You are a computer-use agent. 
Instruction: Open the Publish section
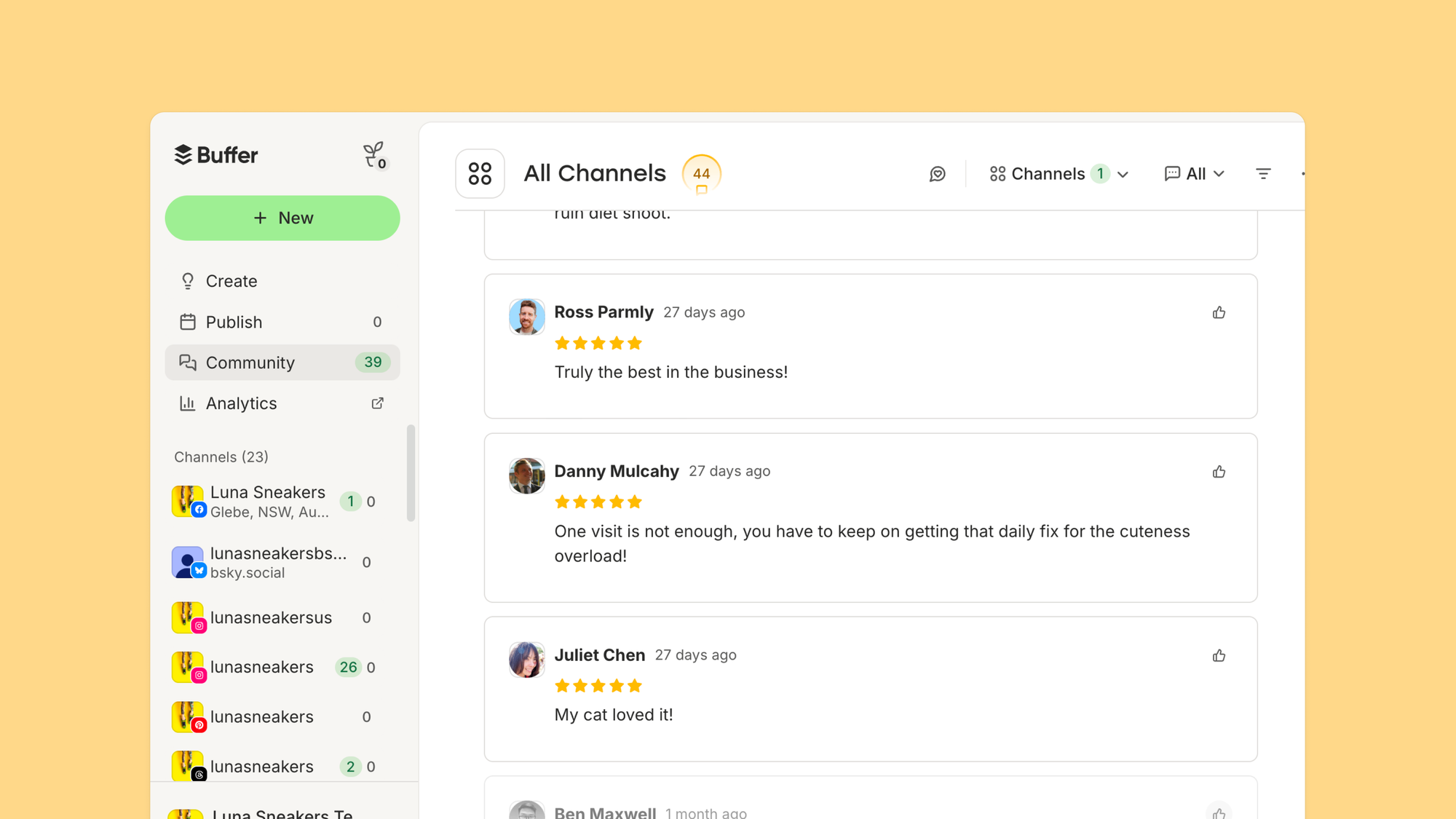click(234, 321)
